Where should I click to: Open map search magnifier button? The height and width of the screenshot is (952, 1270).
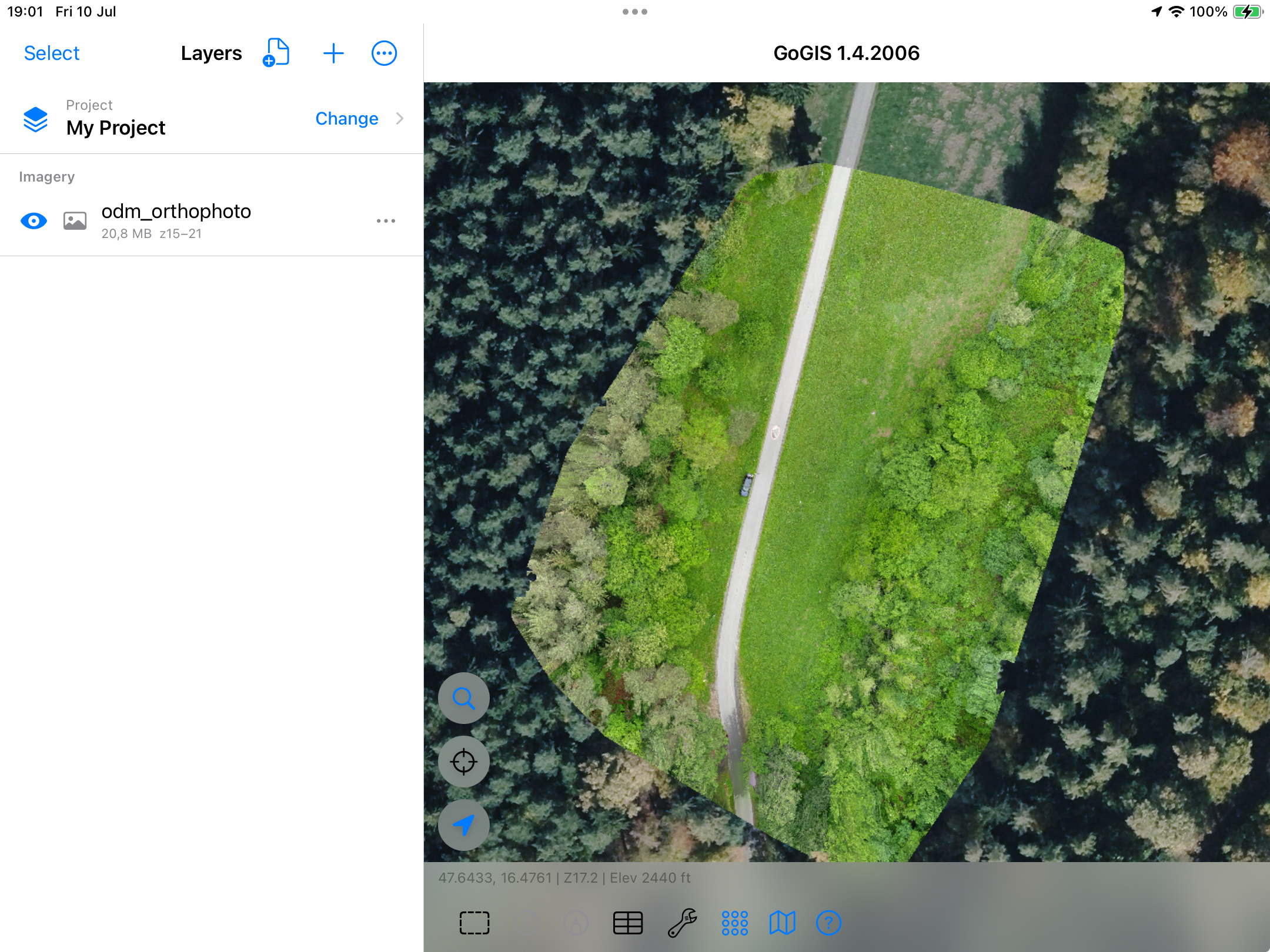click(x=464, y=698)
